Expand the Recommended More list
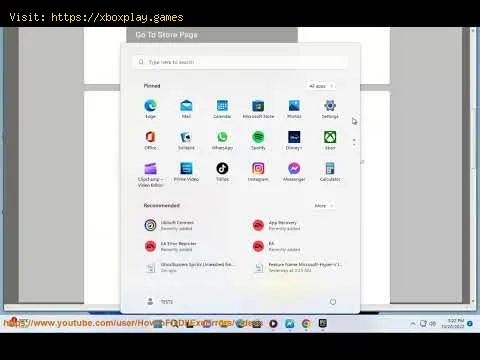The image size is (480, 360). (323, 206)
